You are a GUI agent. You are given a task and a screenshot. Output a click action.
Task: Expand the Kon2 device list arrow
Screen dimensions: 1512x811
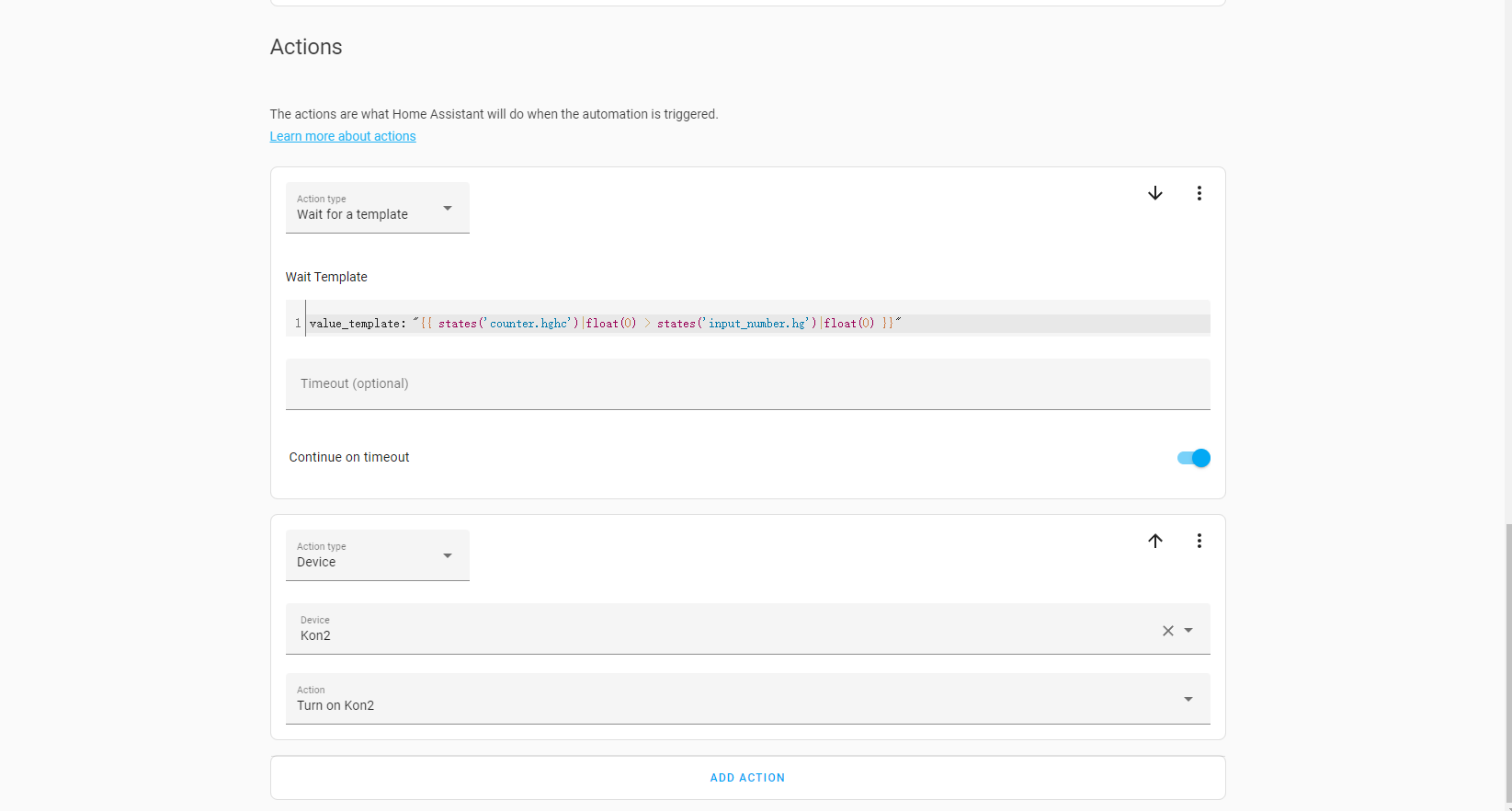pos(1188,631)
